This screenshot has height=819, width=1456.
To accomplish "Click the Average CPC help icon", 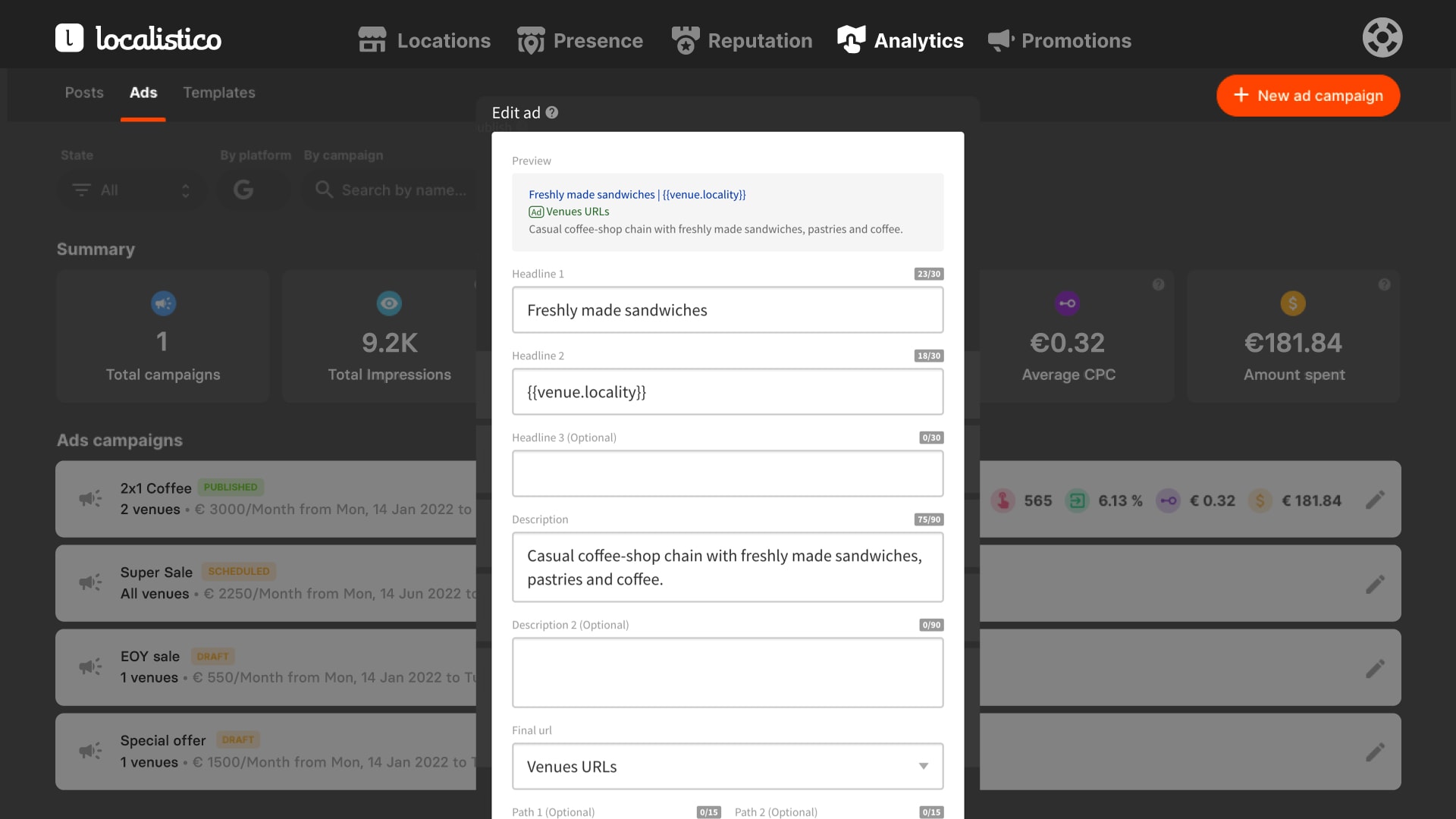I will 1158,284.
